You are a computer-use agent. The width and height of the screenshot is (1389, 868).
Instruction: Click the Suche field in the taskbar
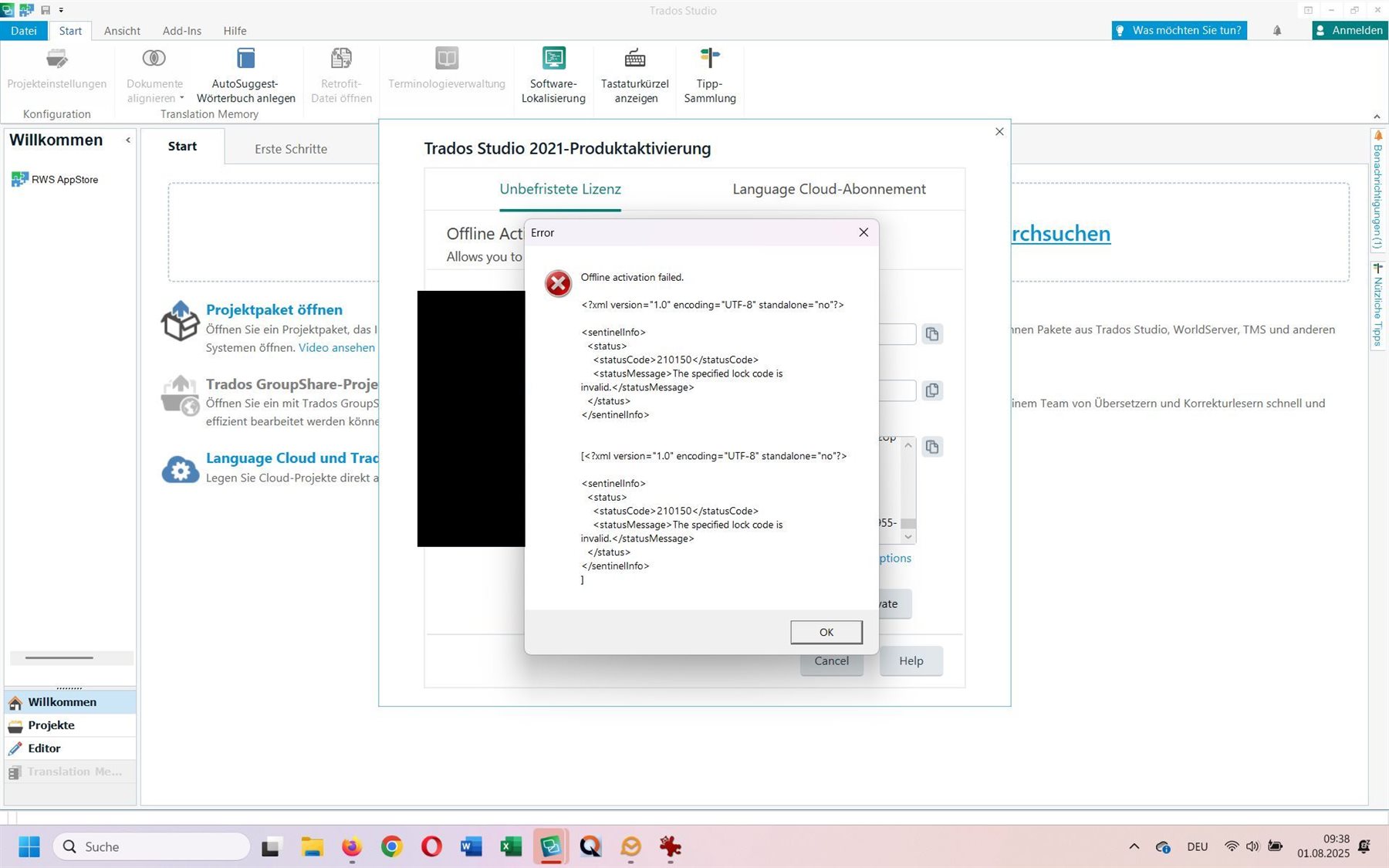pyautogui.click(x=151, y=846)
